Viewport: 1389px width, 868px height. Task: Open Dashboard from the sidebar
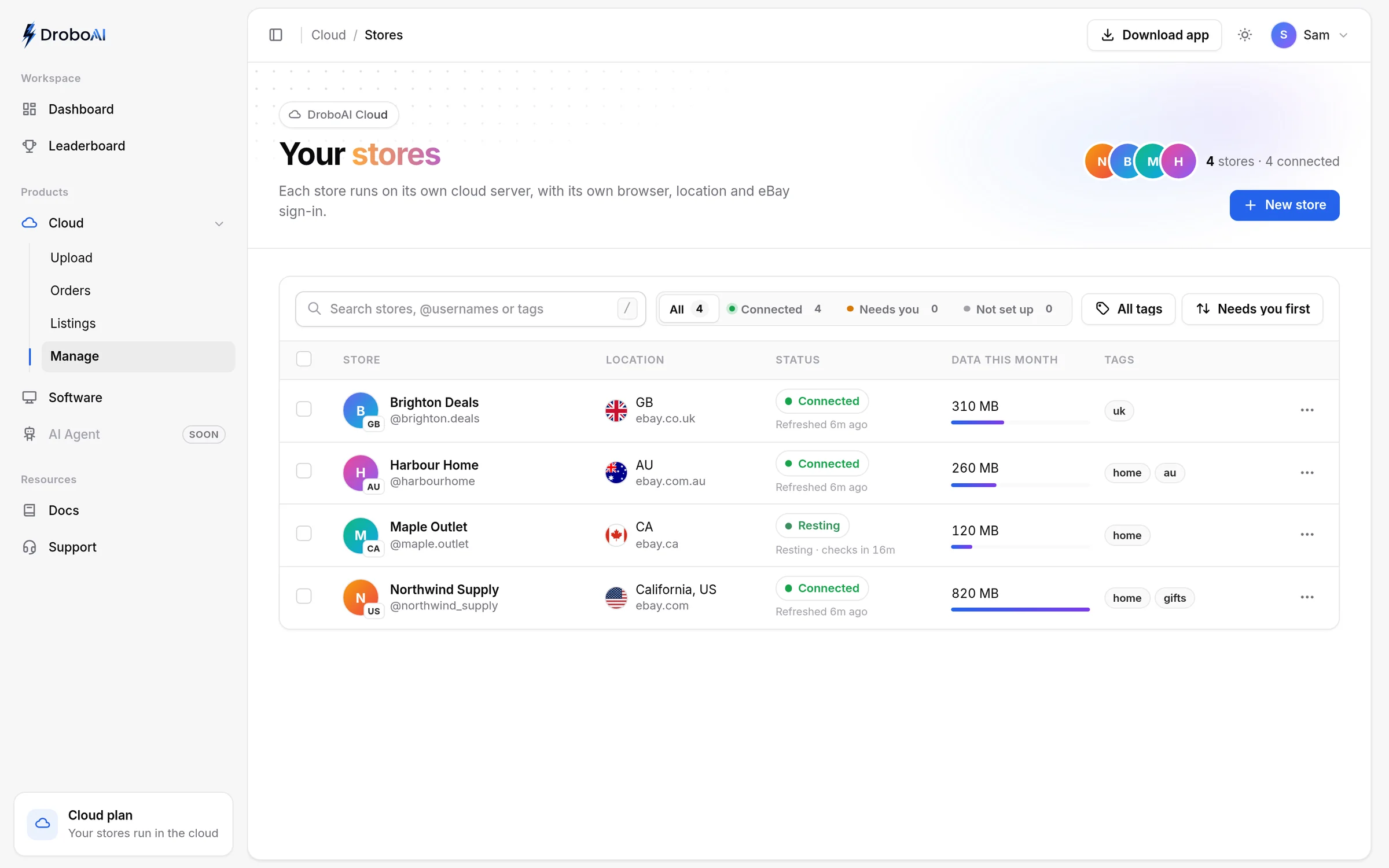pyautogui.click(x=123, y=109)
